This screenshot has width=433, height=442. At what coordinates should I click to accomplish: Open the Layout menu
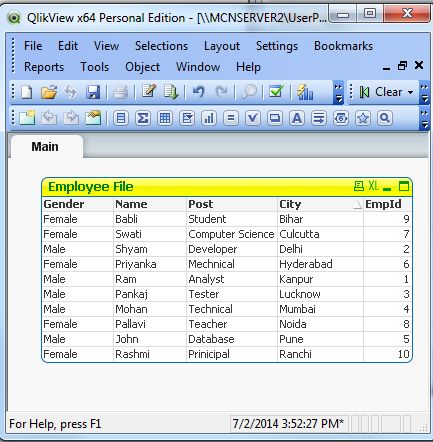click(222, 46)
